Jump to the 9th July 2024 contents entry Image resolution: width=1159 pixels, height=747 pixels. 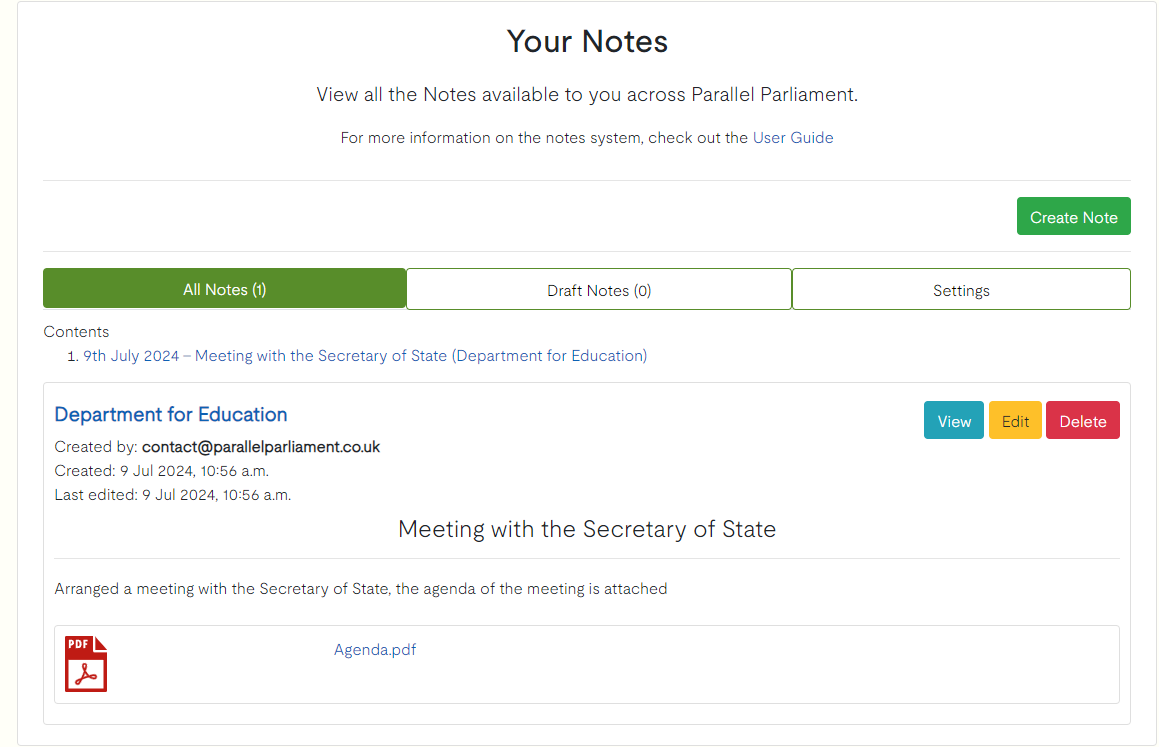pos(365,356)
